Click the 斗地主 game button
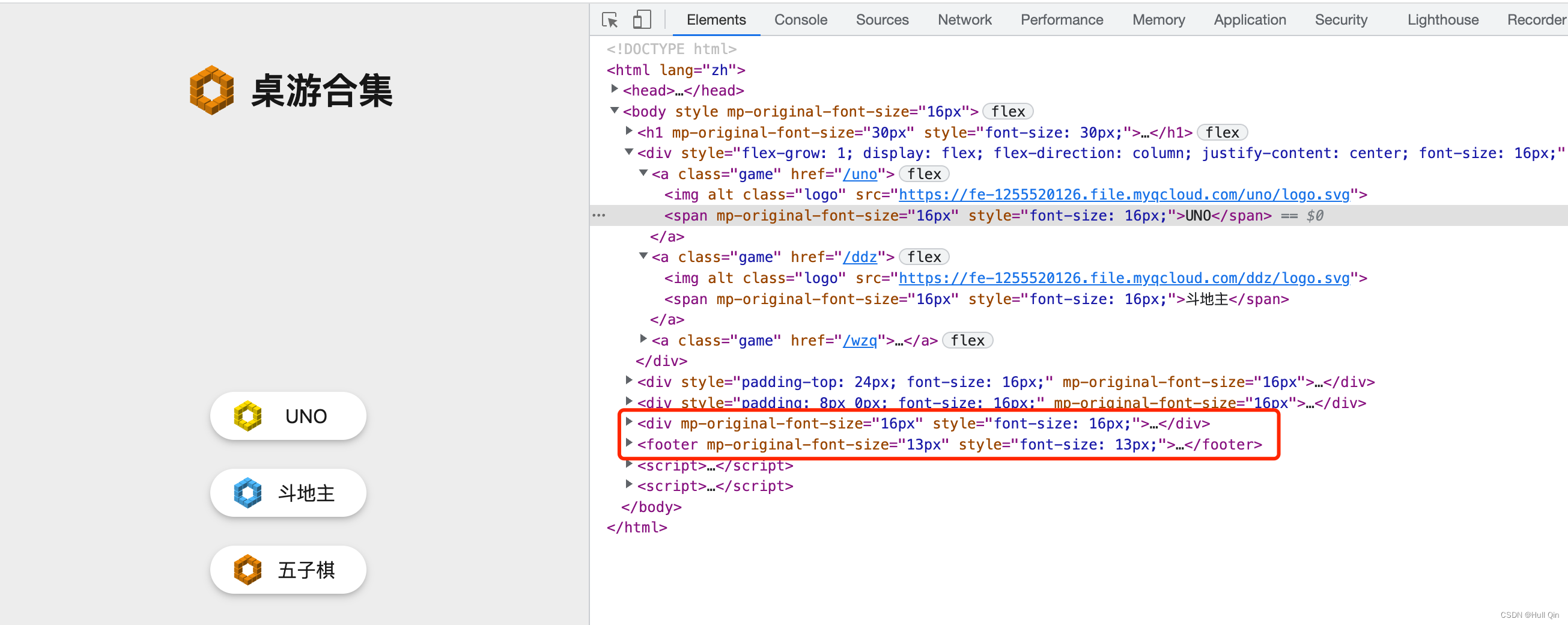Screen dimensions: 1568x625 point(288,493)
